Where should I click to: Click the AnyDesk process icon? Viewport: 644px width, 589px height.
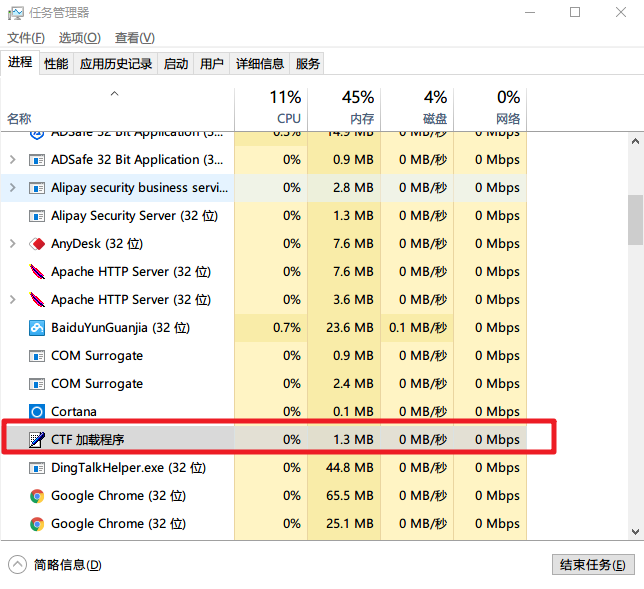tap(37, 244)
